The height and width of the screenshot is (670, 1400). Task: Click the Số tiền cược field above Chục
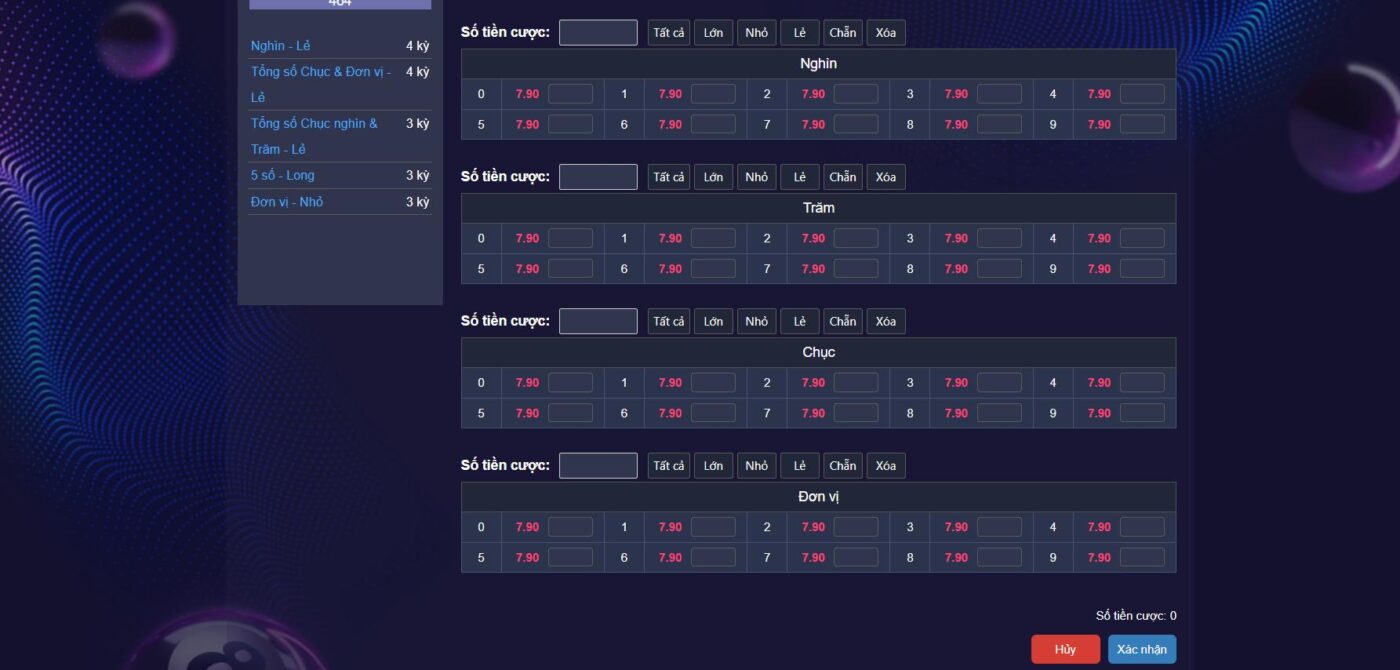598,321
